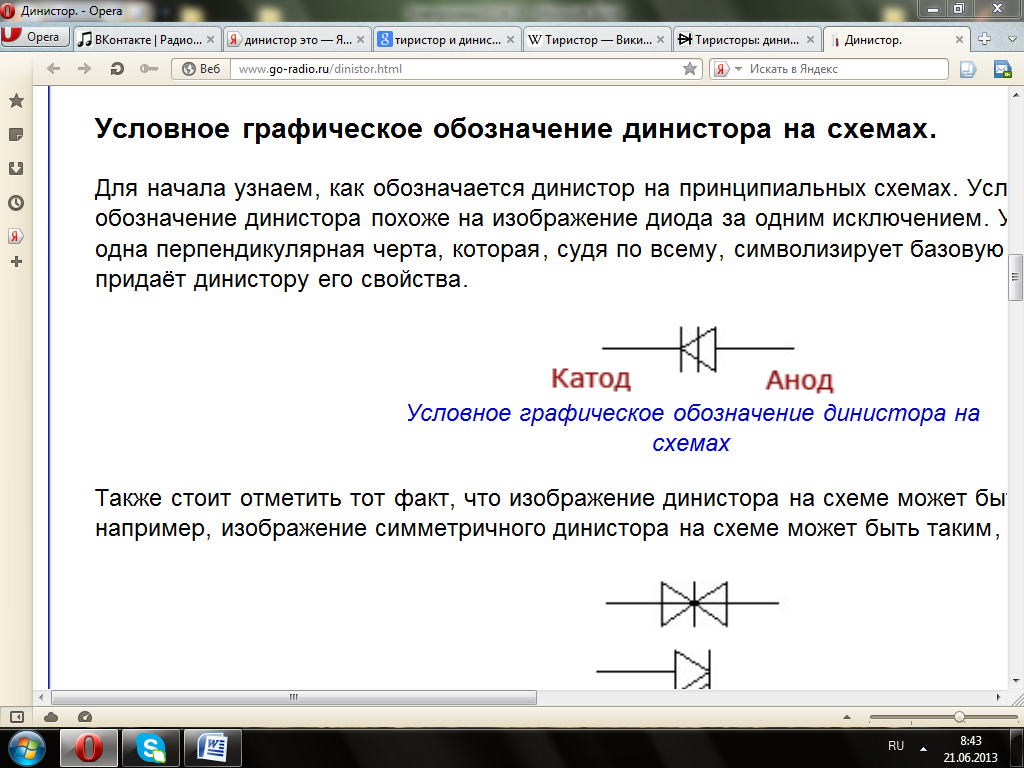Click the symmetric dinistor symbol image
Viewport: 1024px width, 768px height.
(693, 603)
